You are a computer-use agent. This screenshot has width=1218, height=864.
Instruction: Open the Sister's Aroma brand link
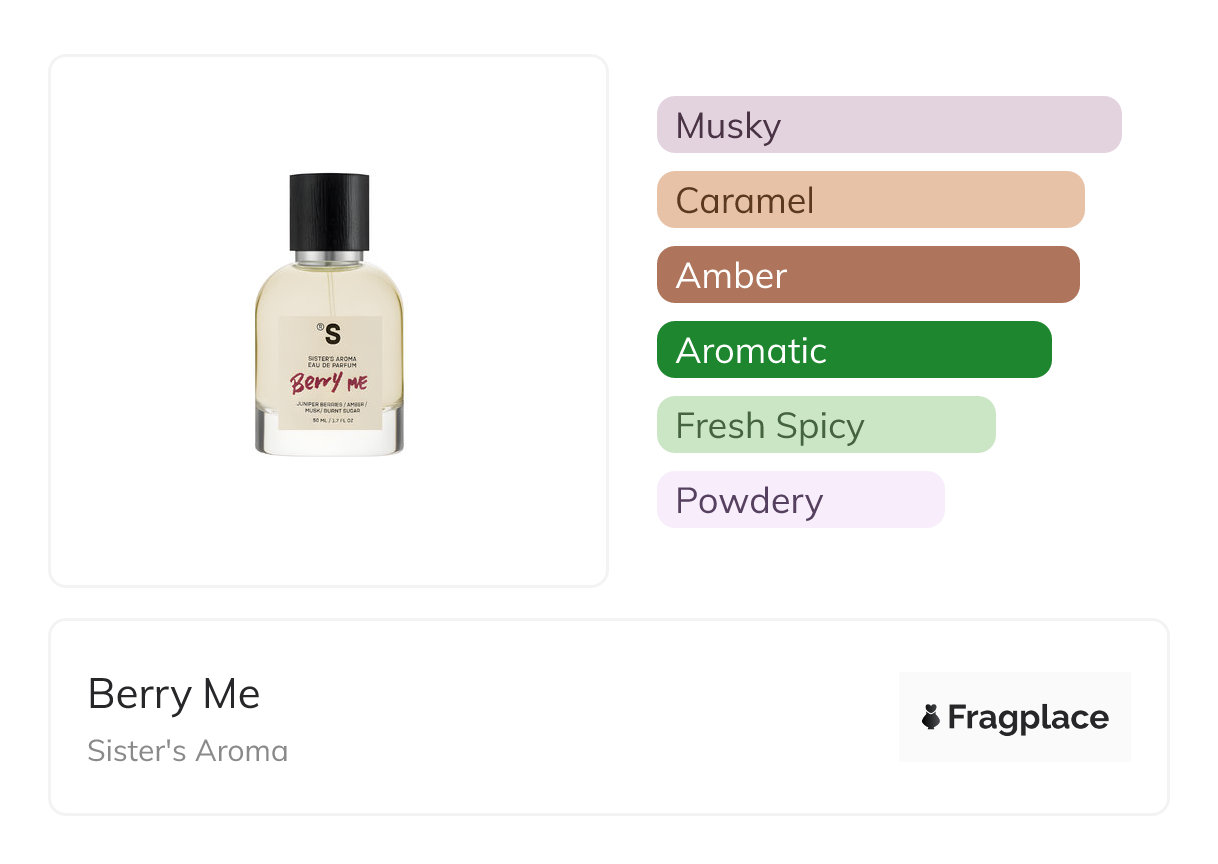point(187,751)
